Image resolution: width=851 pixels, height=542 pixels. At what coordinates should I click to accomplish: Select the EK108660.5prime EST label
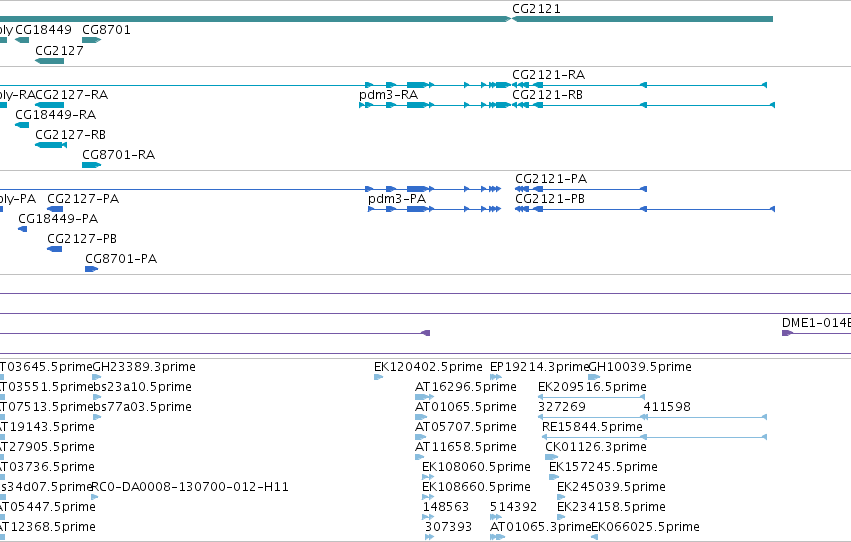477,487
